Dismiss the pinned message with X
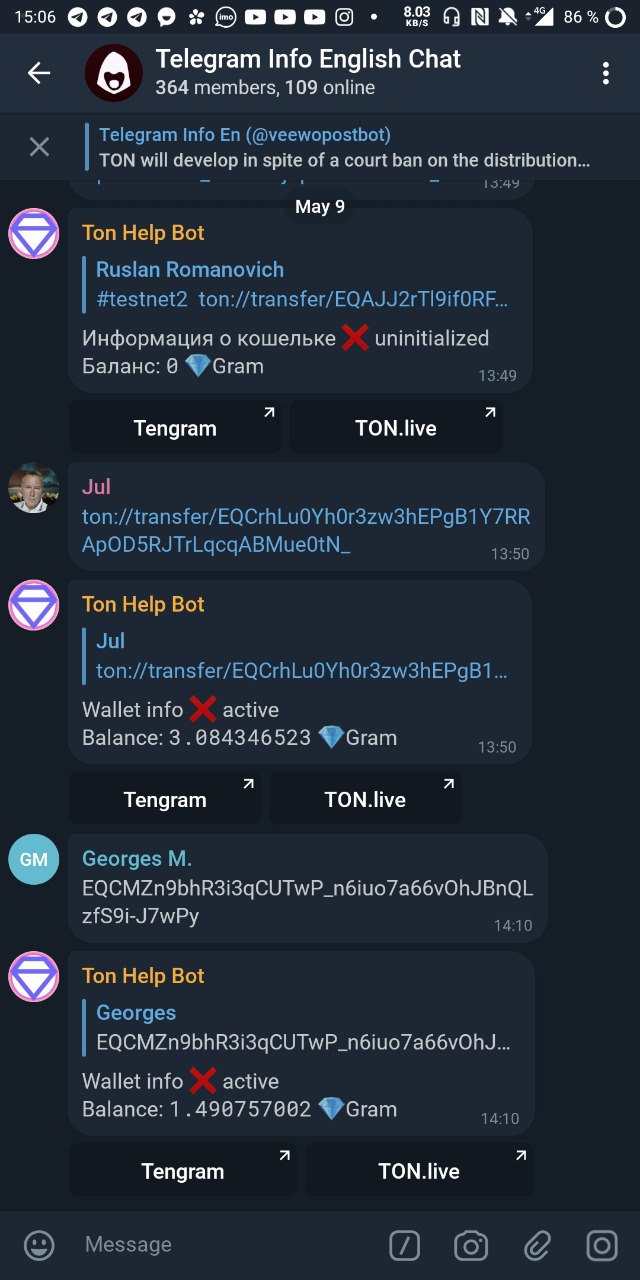This screenshot has height=1280, width=640. (x=39, y=147)
